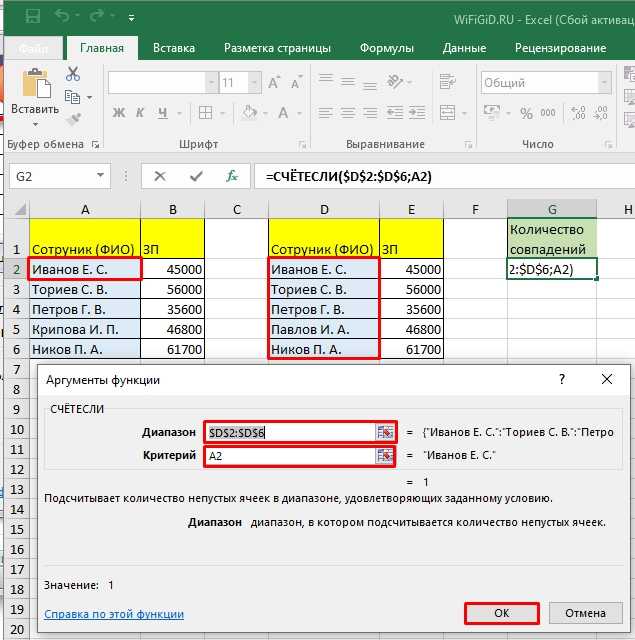This screenshot has height=640, width=635.
Task: Cancel the formula entry with the X icon
Action: coord(160,176)
